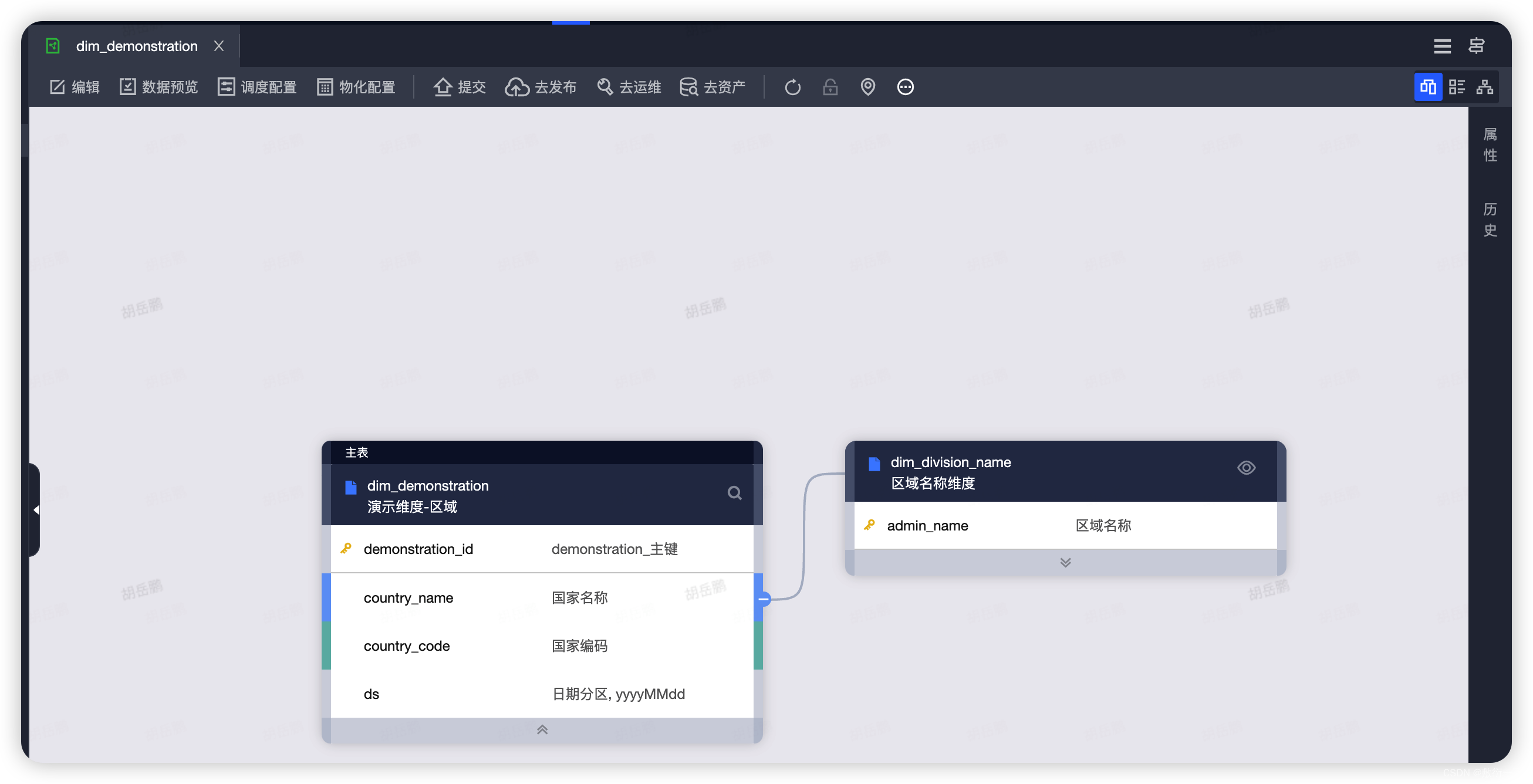Screen dimensions: 1533x784
Task: Open the more options ellipsis icon
Action: (905, 87)
